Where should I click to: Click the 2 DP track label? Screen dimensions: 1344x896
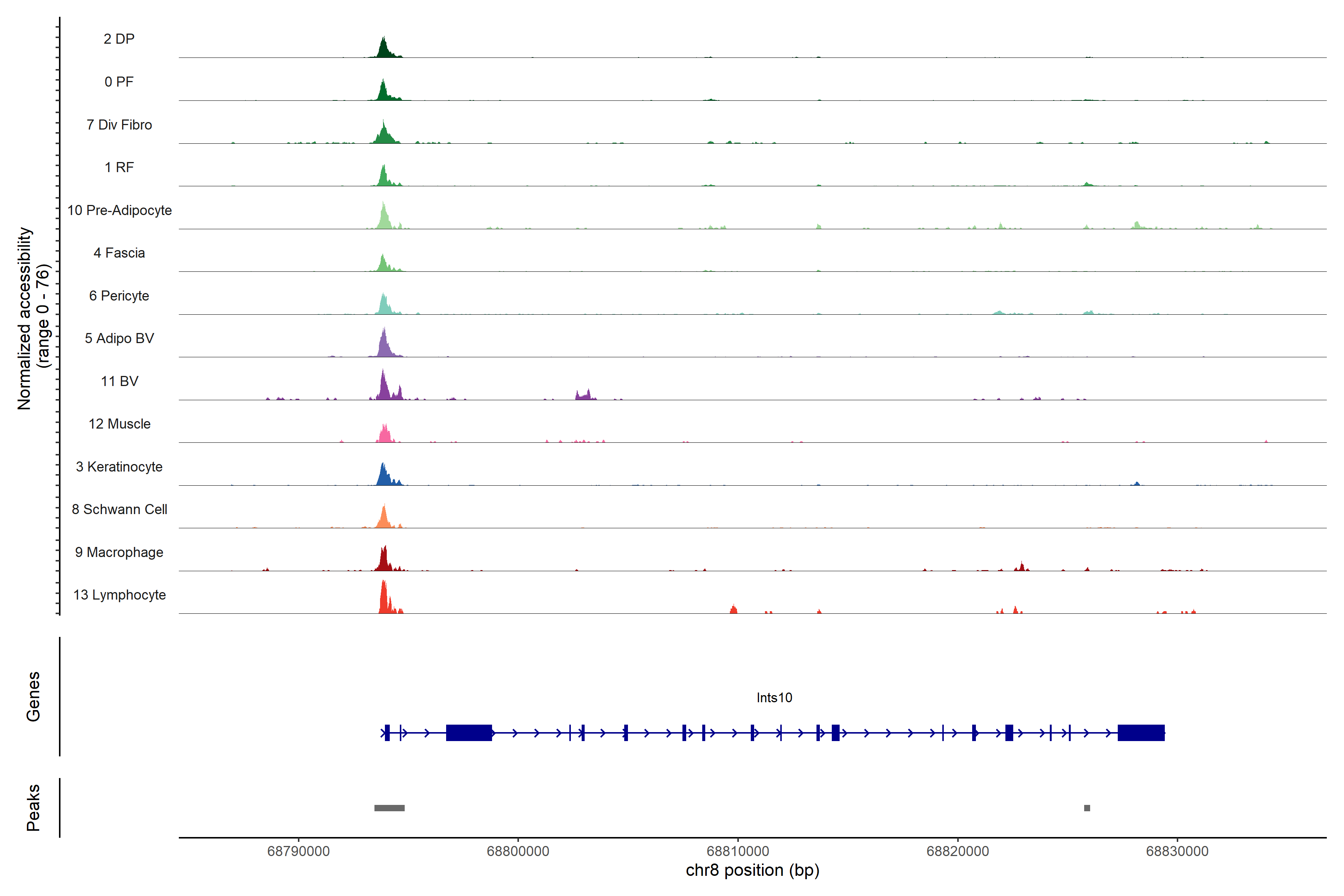[x=119, y=39]
